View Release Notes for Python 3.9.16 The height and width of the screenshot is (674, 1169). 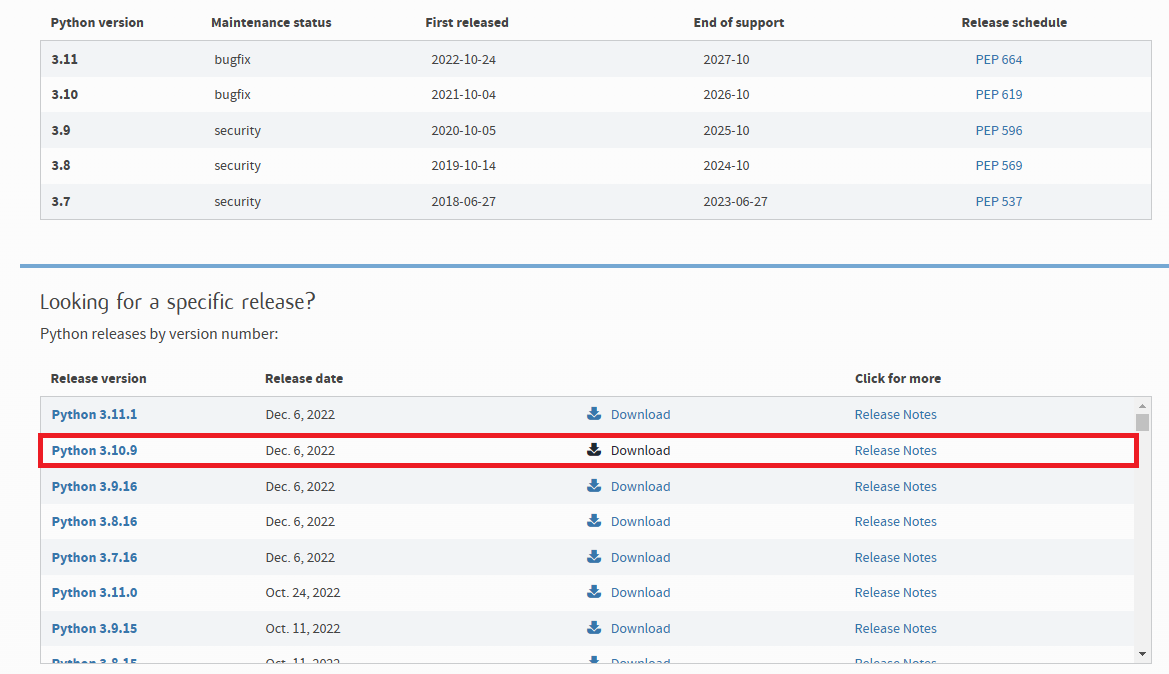(x=895, y=486)
